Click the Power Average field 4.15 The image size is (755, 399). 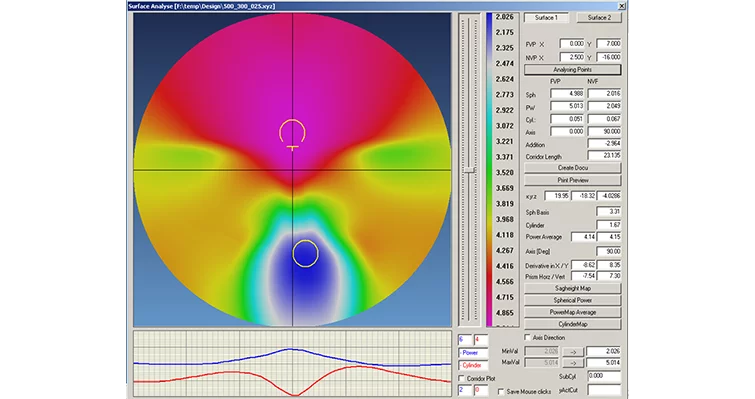pos(609,237)
